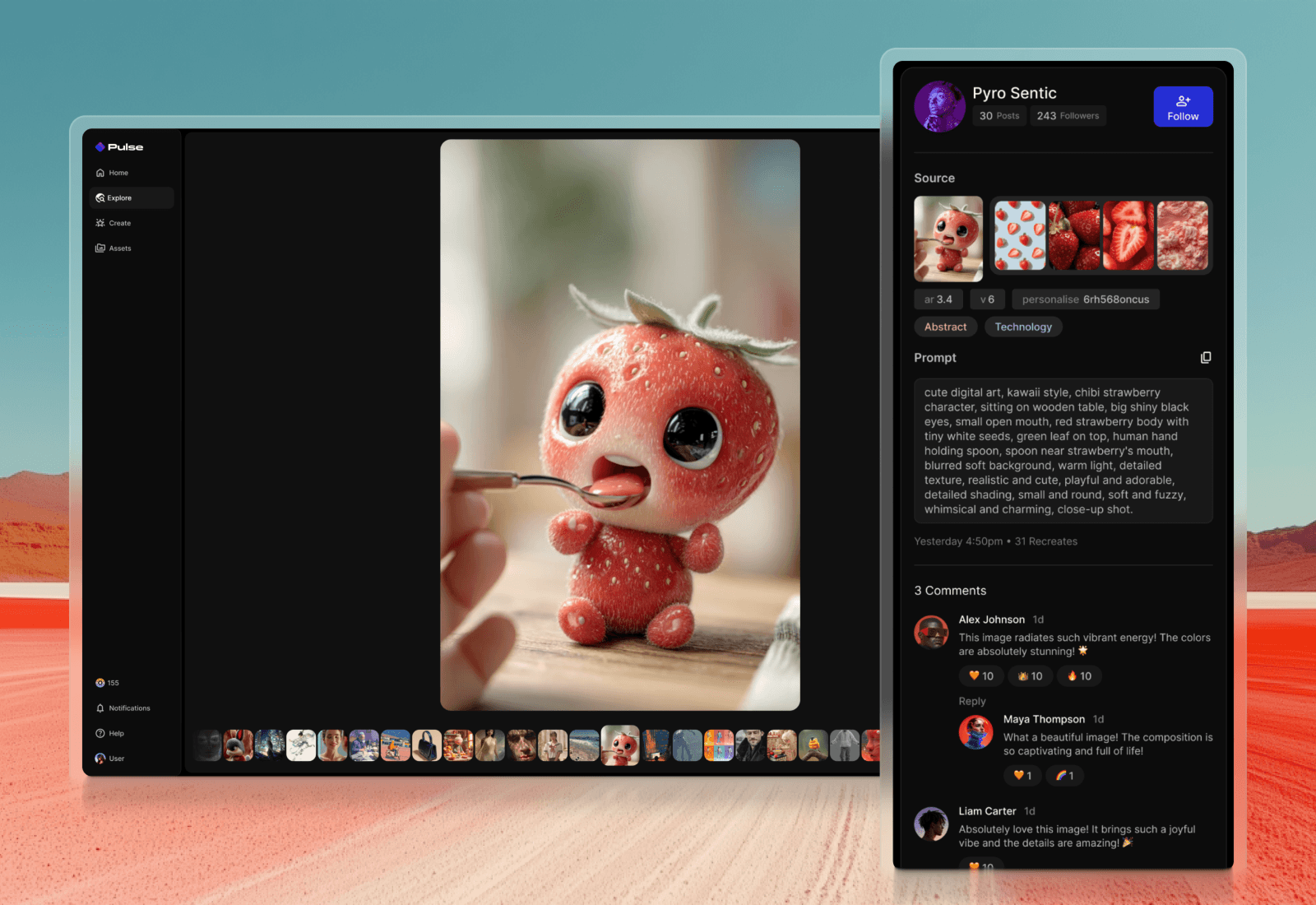Select the Technology tag
The height and width of the screenshot is (905, 1316).
pos(1023,327)
